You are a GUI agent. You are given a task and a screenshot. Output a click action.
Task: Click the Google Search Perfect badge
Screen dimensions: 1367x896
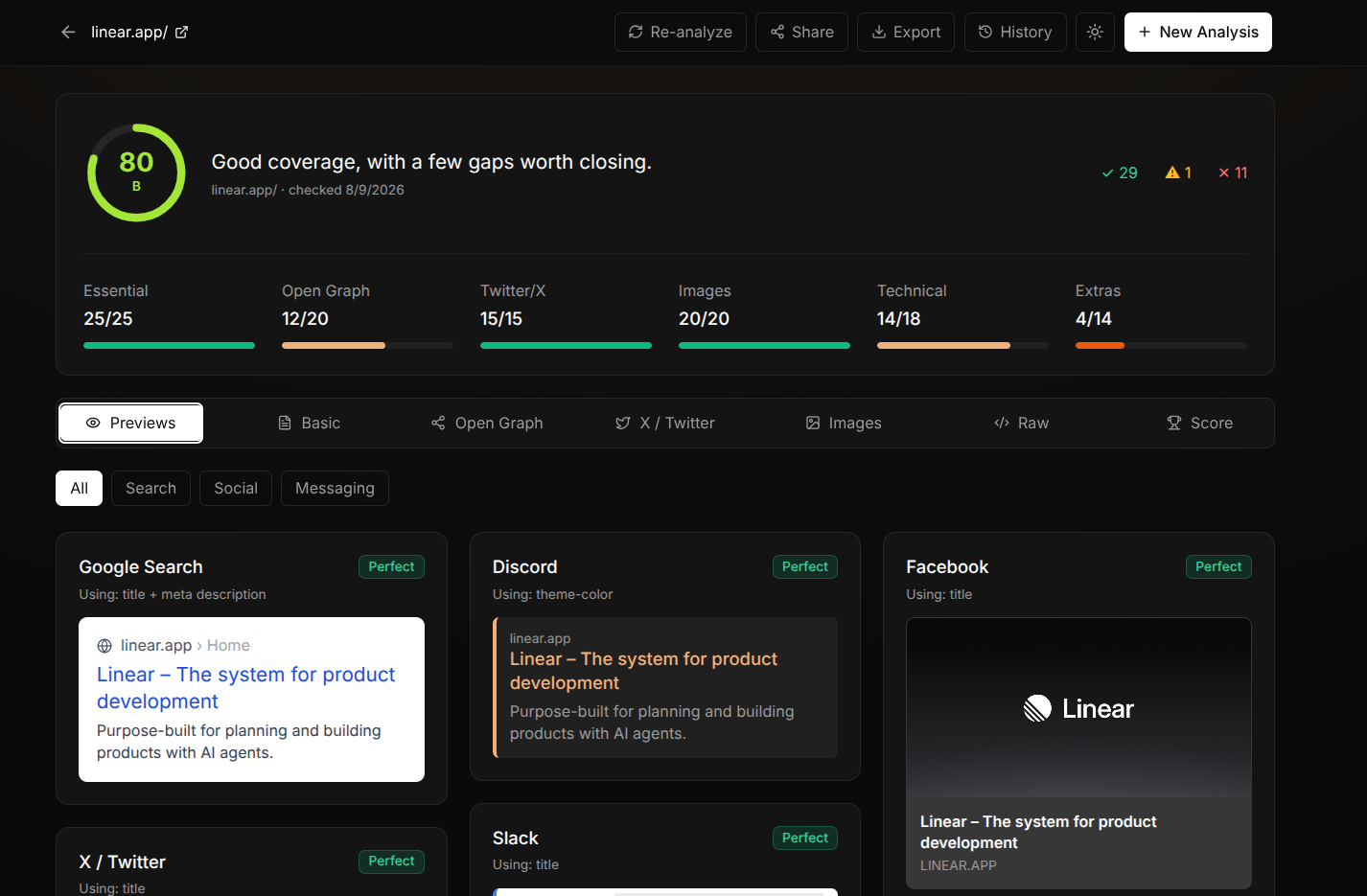(391, 566)
